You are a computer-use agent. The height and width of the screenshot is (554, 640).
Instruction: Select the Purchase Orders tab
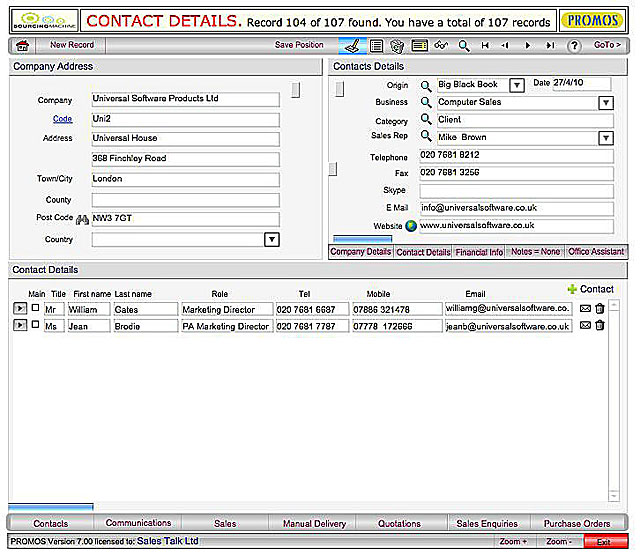click(x=577, y=524)
